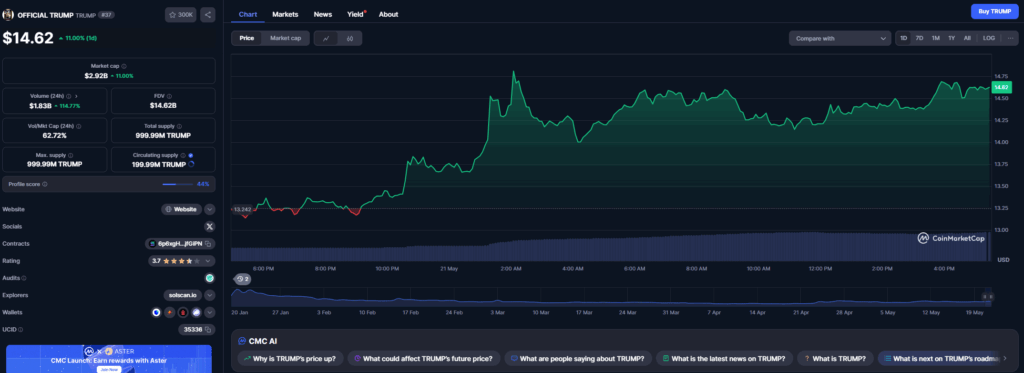Select the Price chart toggle
Screen dimensions: 1024x373
[x=247, y=38]
